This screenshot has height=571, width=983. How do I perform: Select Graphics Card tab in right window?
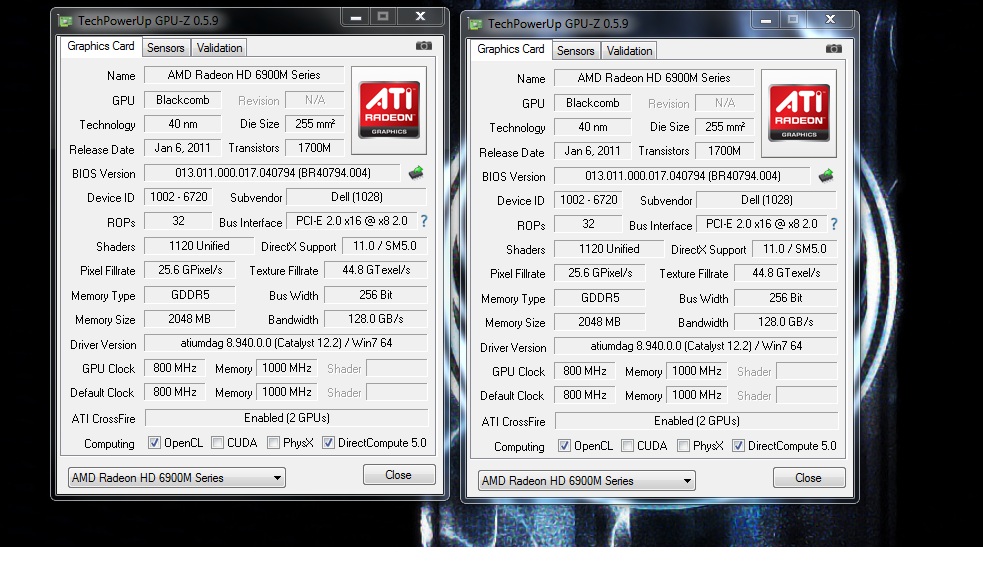511,50
